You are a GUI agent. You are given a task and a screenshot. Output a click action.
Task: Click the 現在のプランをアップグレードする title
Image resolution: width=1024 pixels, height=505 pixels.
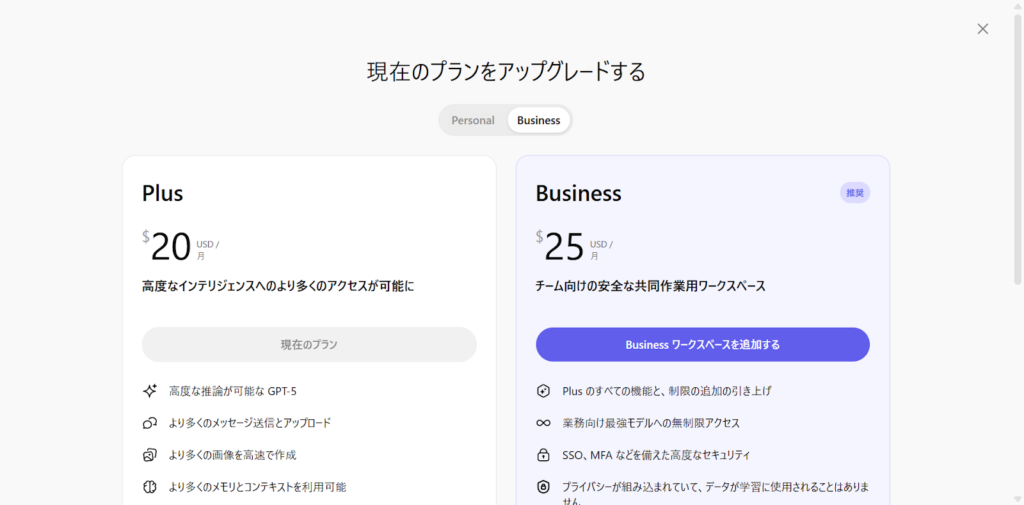pos(506,71)
